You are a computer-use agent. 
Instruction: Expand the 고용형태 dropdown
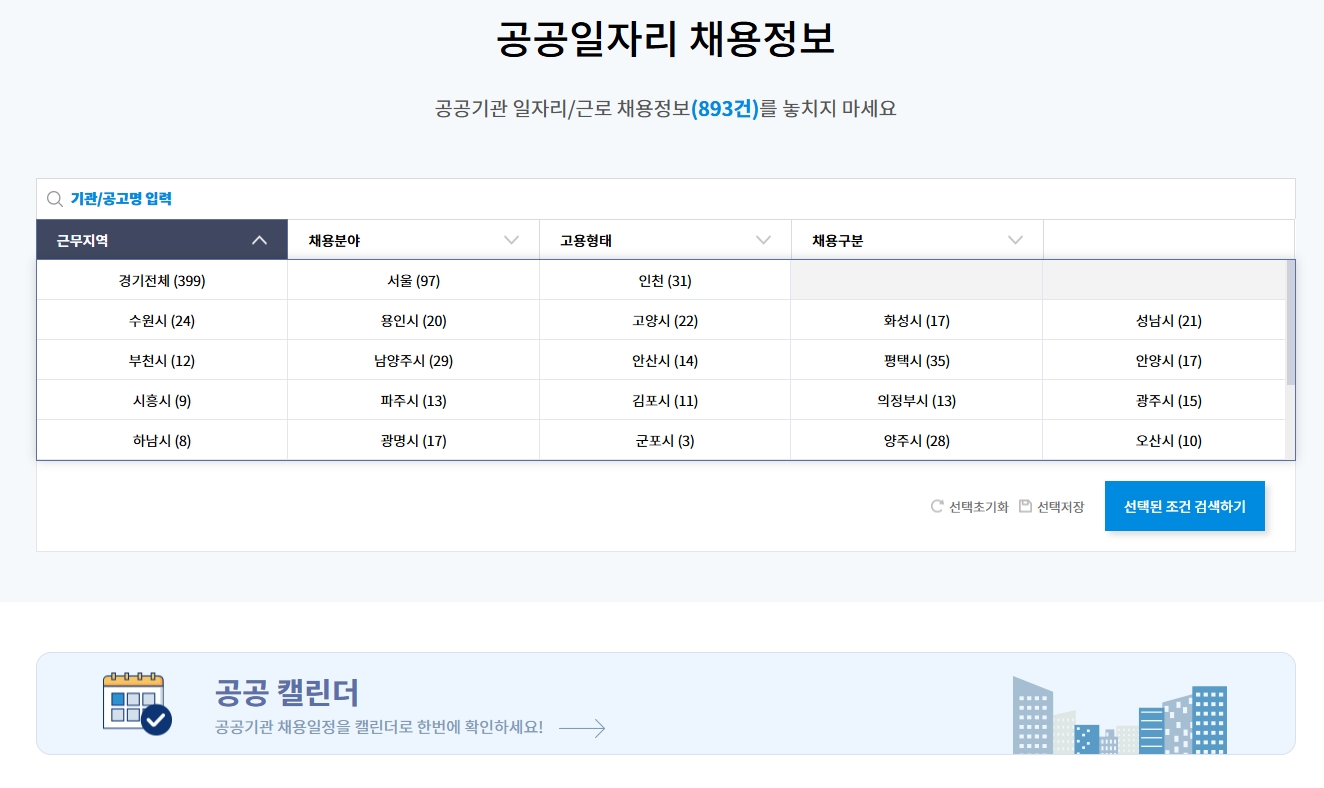(x=764, y=239)
